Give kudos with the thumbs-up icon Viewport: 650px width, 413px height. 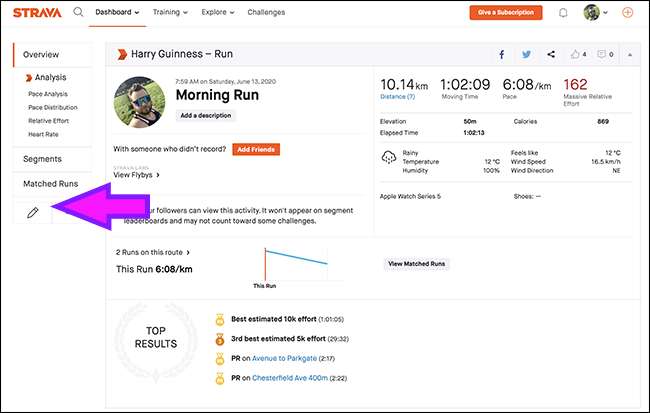pyautogui.click(x=577, y=54)
